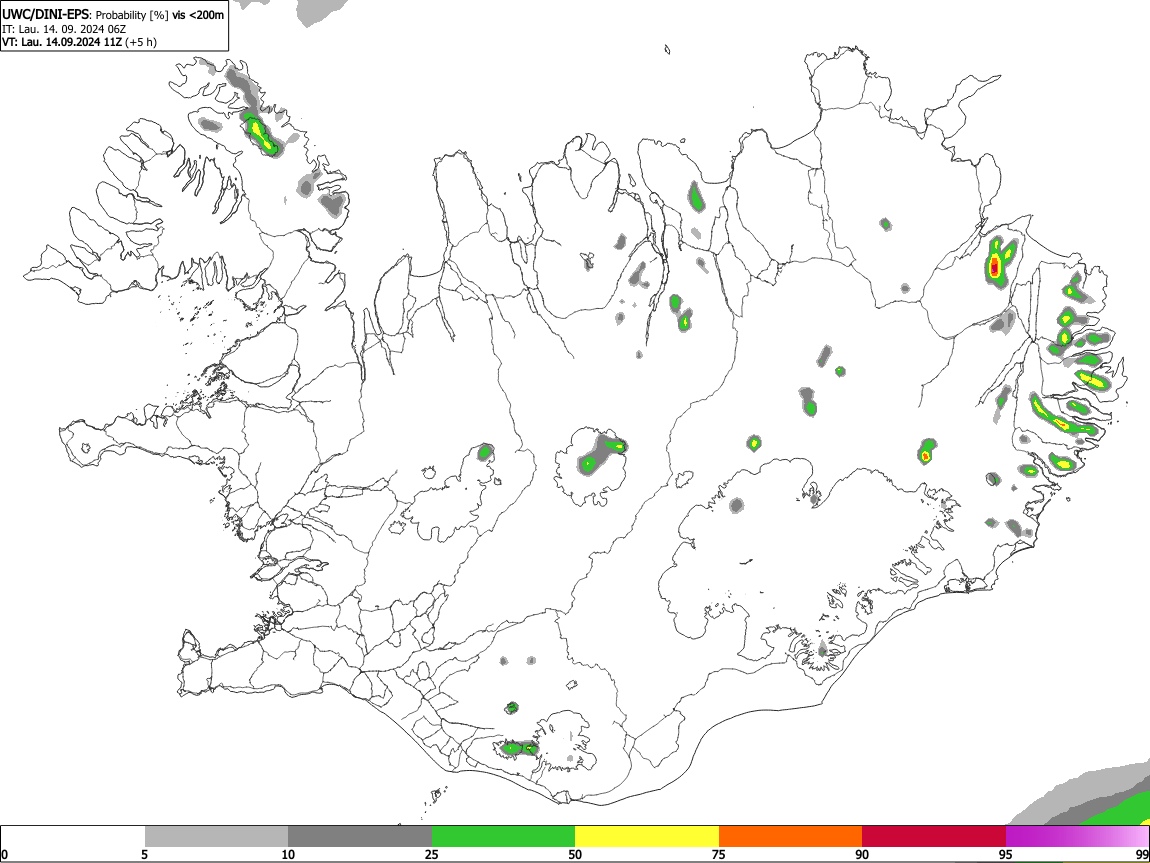The width and height of the screenshot is (1150, 863).
Task: Click the yellow 50-75% legend swatch
Action: click(647, 836)
